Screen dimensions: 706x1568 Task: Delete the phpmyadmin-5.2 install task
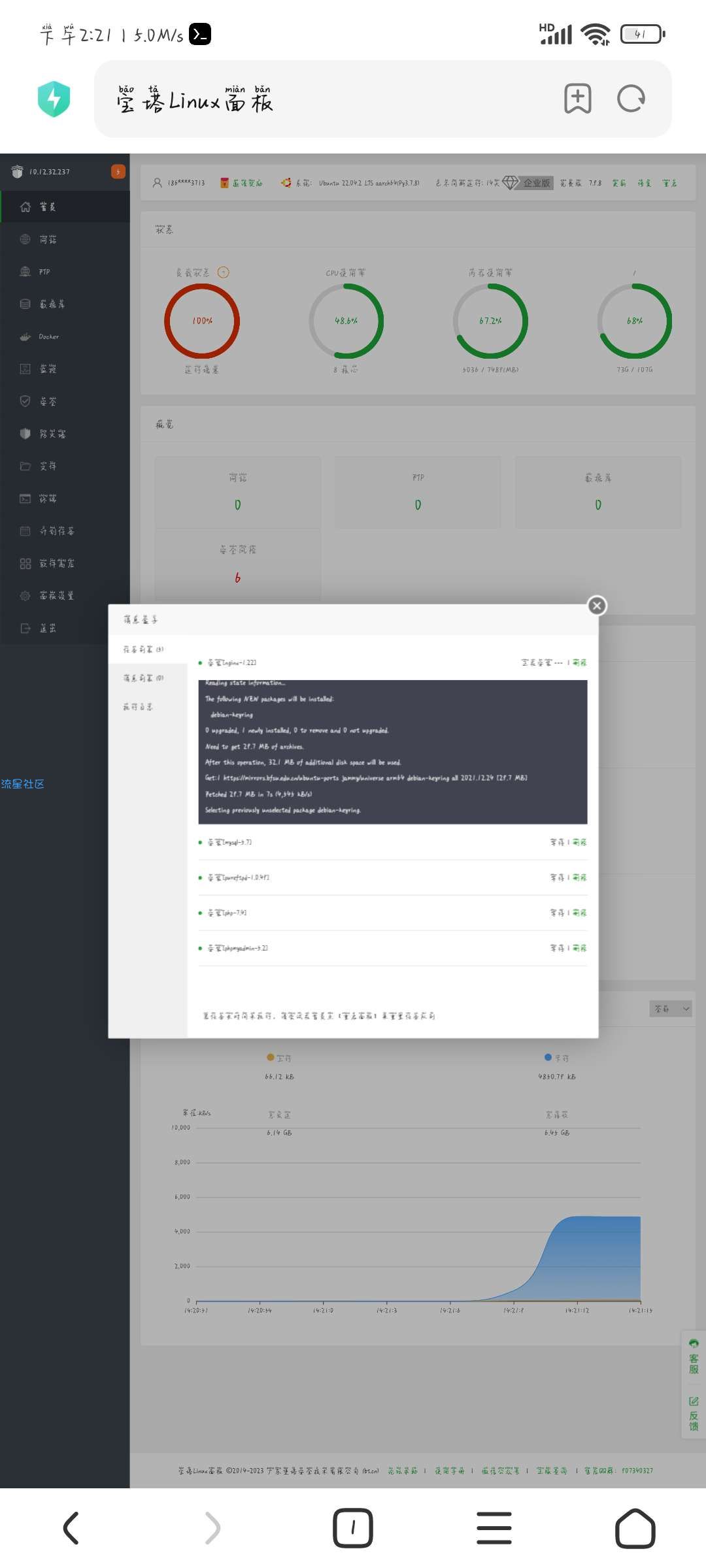(580, 948)
